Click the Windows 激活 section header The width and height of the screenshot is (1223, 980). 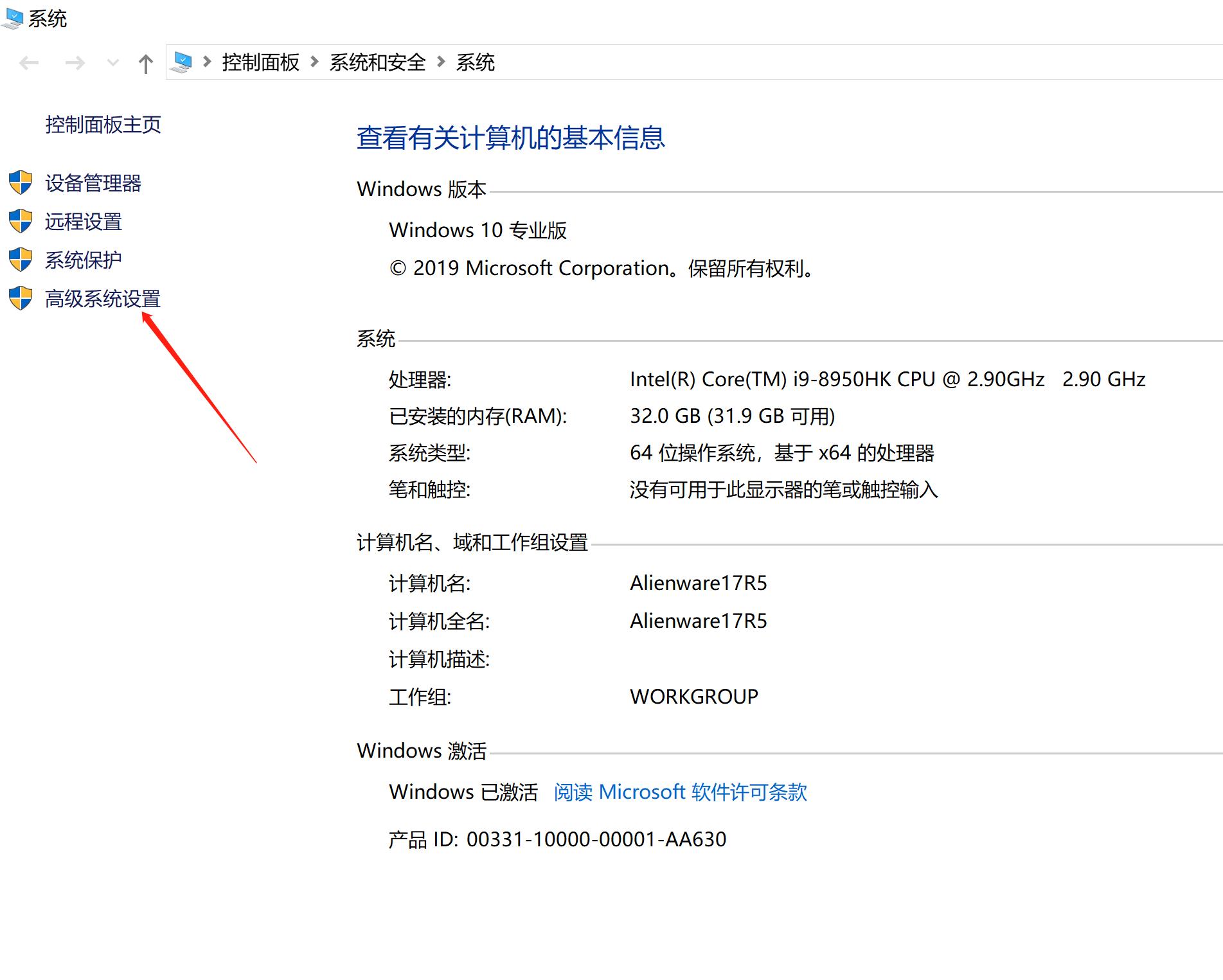pyautogui.click(x=422, y=751)
